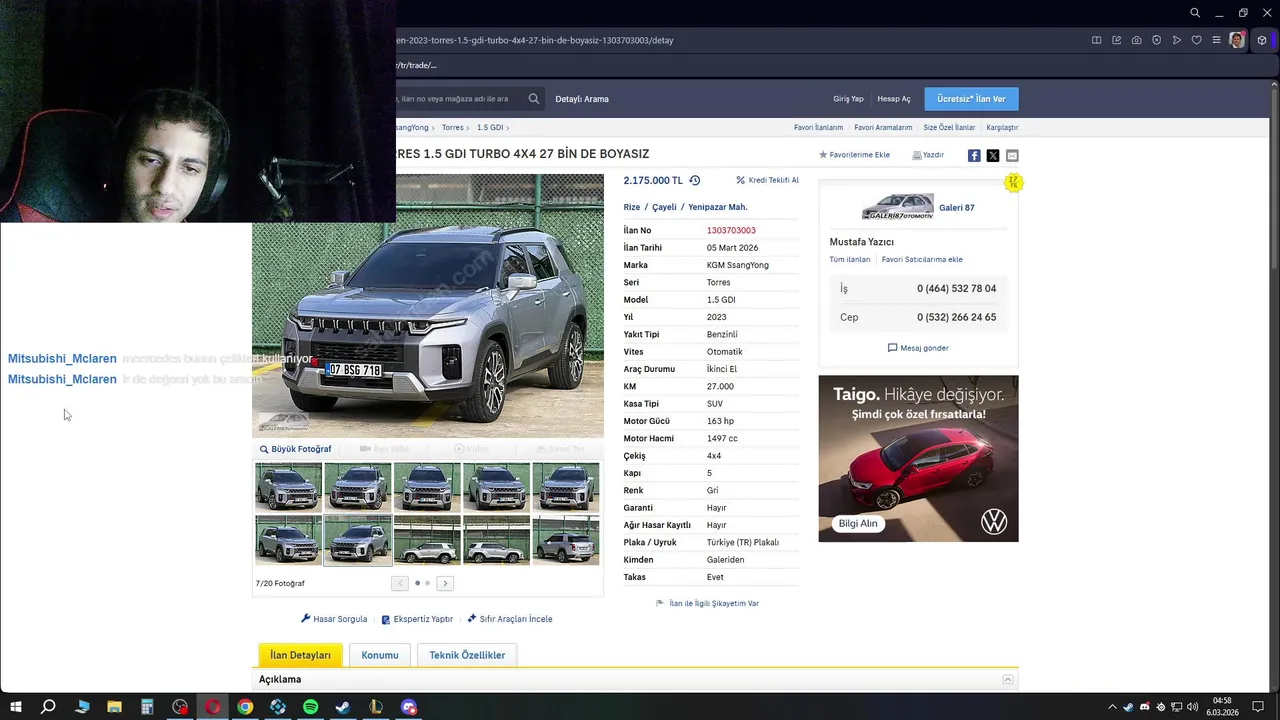
Task: Launch Calculator from the taskbar
Action: tap(147, 707)
